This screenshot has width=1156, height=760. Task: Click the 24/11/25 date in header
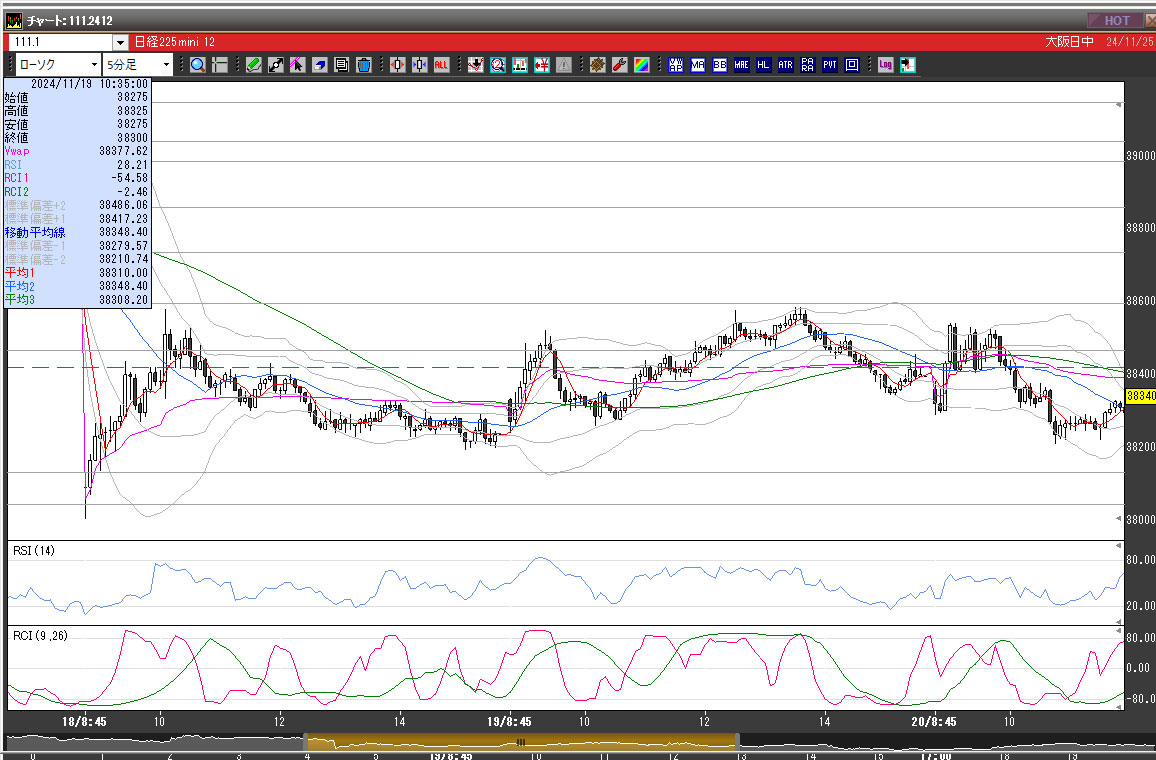(1129, 42)
